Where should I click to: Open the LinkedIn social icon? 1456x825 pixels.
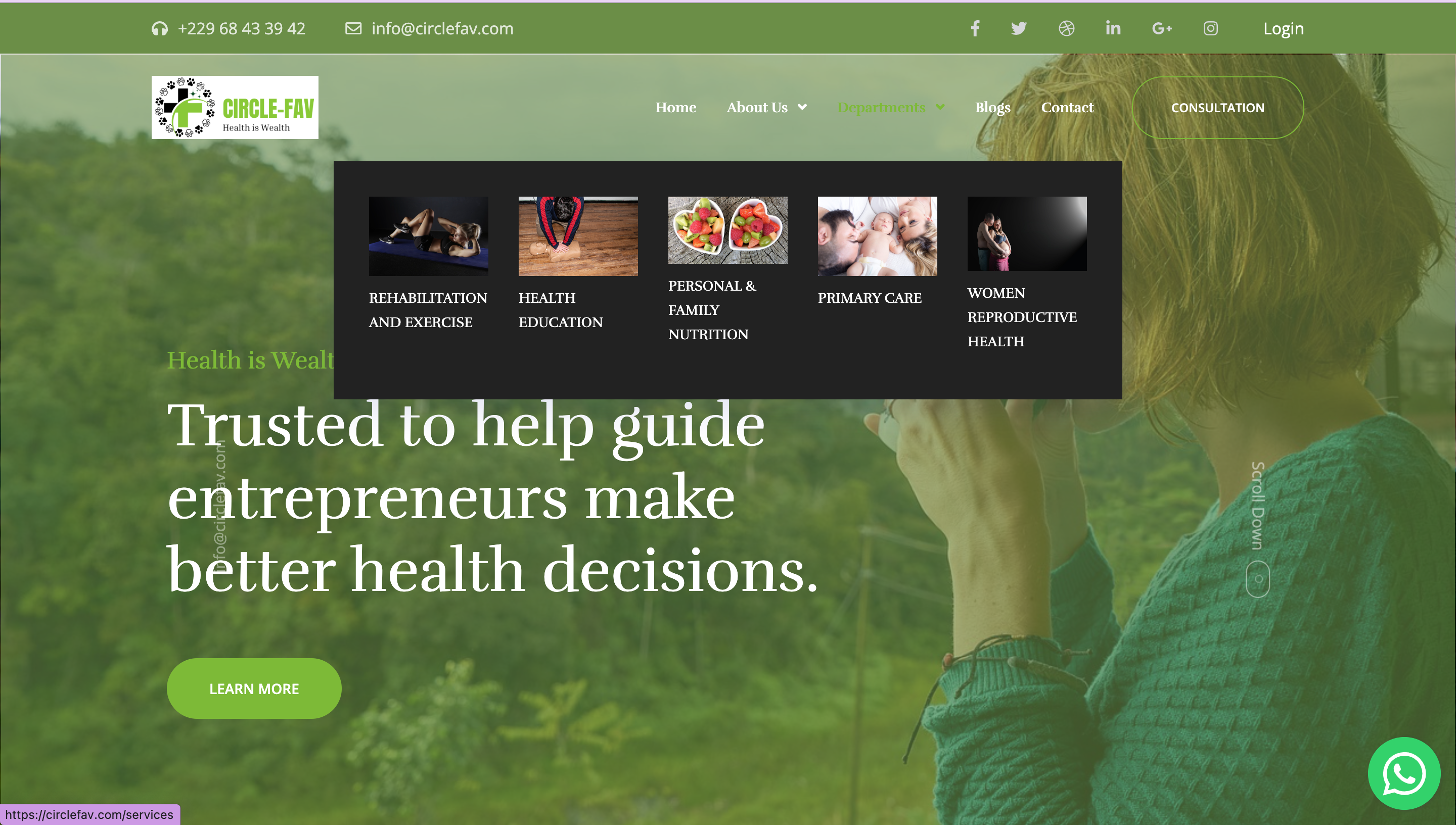click(1113, 28)
